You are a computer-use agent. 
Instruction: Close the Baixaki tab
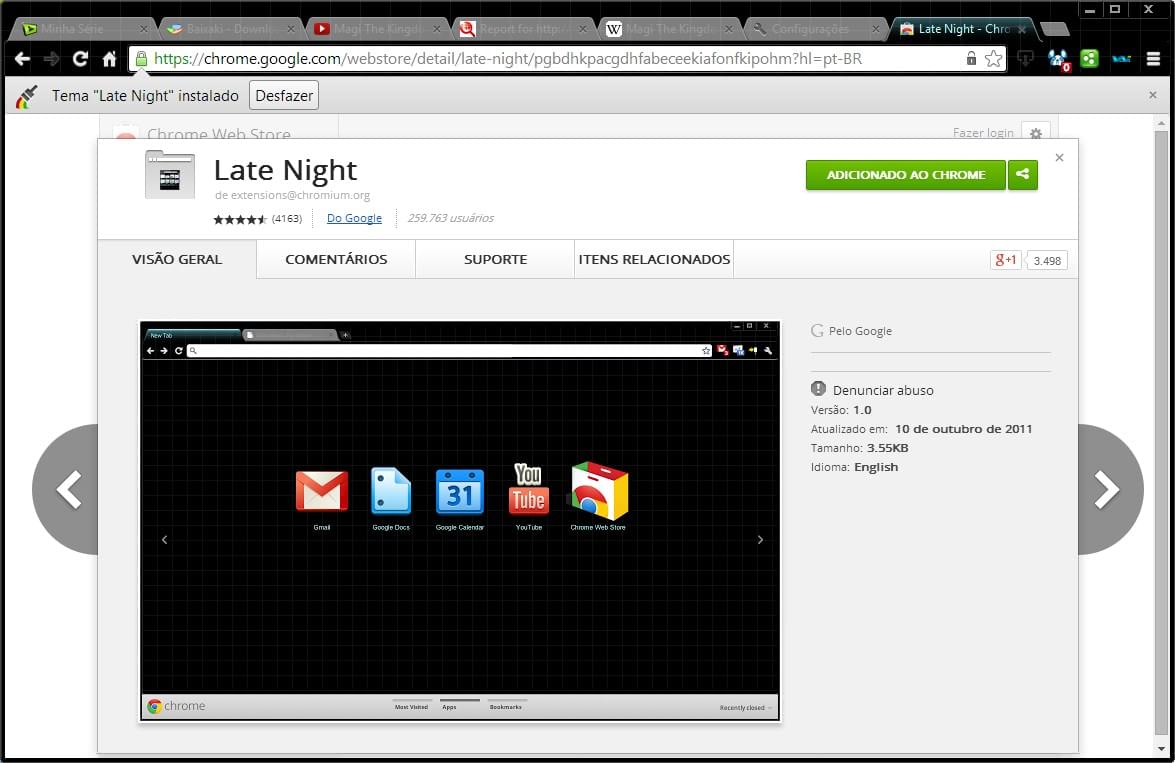click(x=290, y=29)
